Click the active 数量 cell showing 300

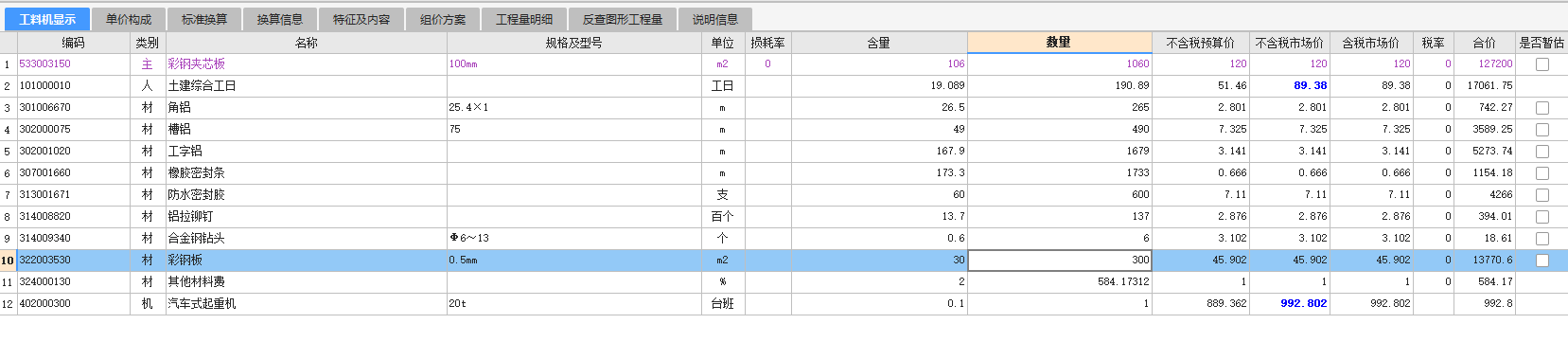pyautogui.click(x=1060, y=261)
